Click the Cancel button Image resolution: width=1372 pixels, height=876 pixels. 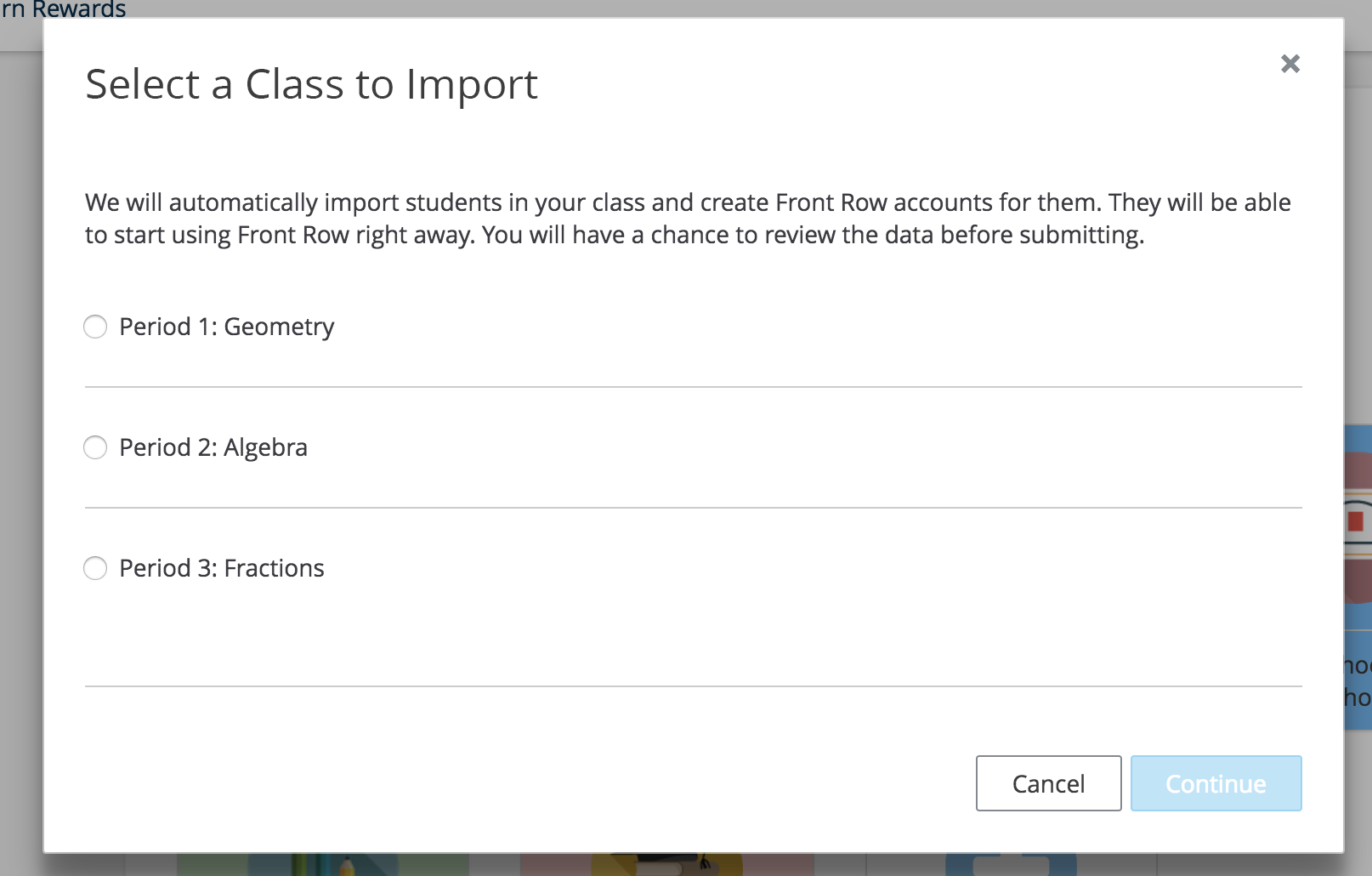pyautogui.click(x=1048, y=783)
